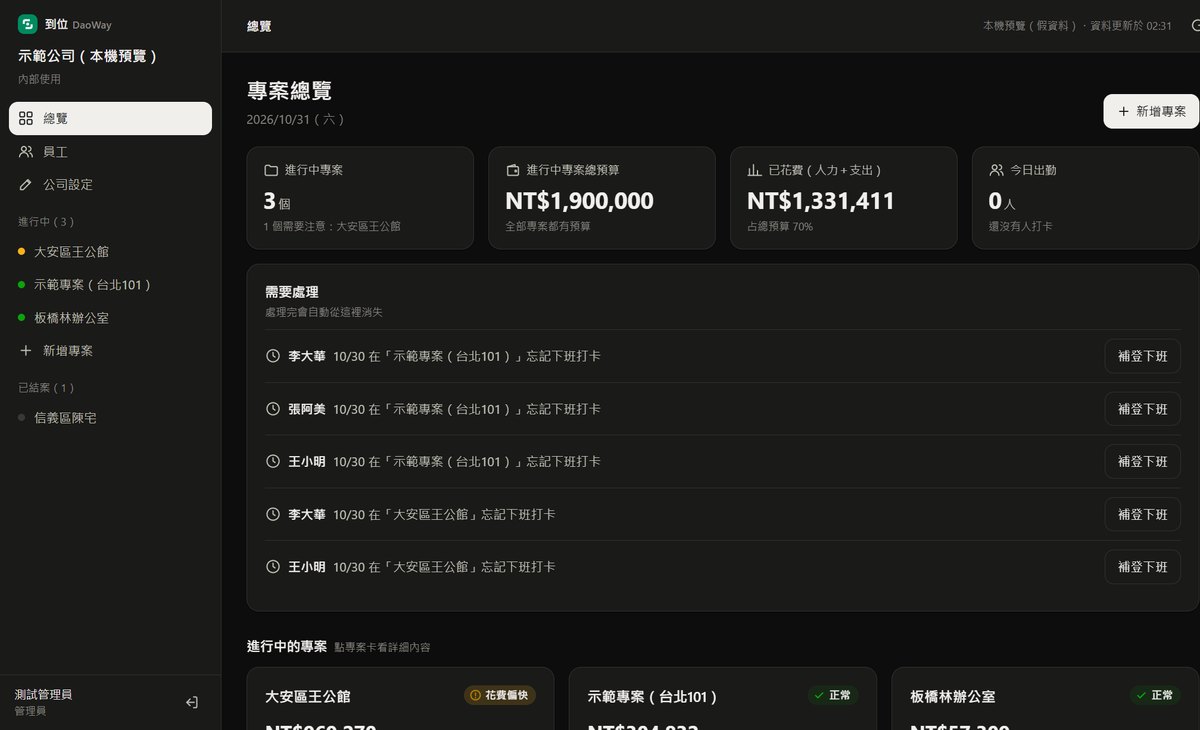The height and width of the screenshot is (730, 1200).
Task: Click 正常 badge on 板橋林辦公室 card
Action: (1155, 695)
